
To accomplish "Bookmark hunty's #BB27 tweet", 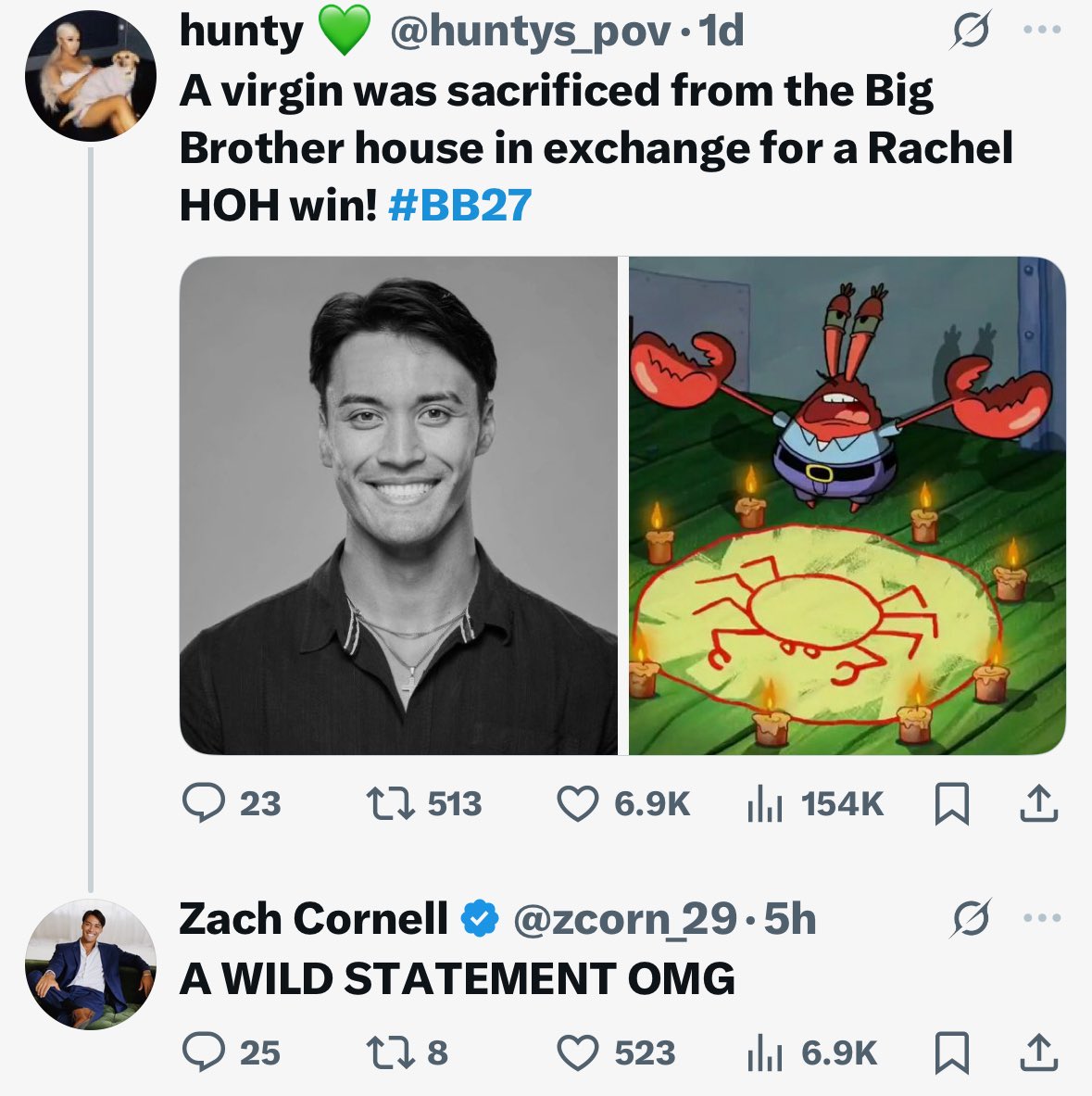I will (x=952, y=803).
